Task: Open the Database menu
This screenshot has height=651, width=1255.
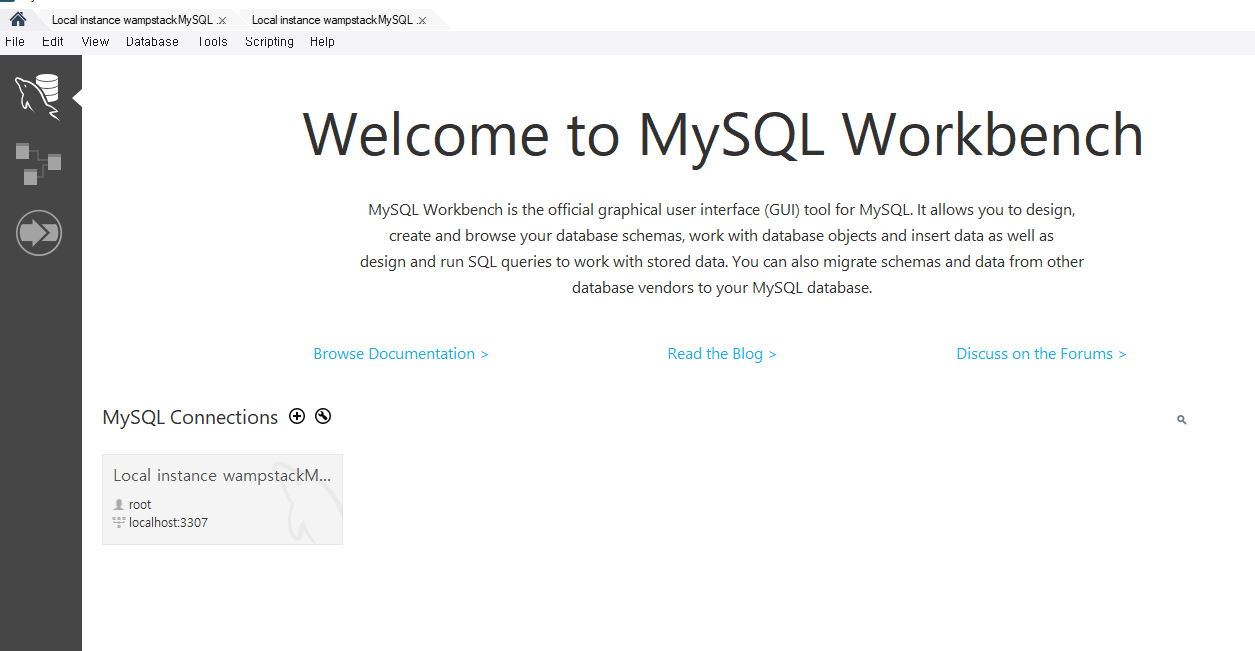Action: 152,41
